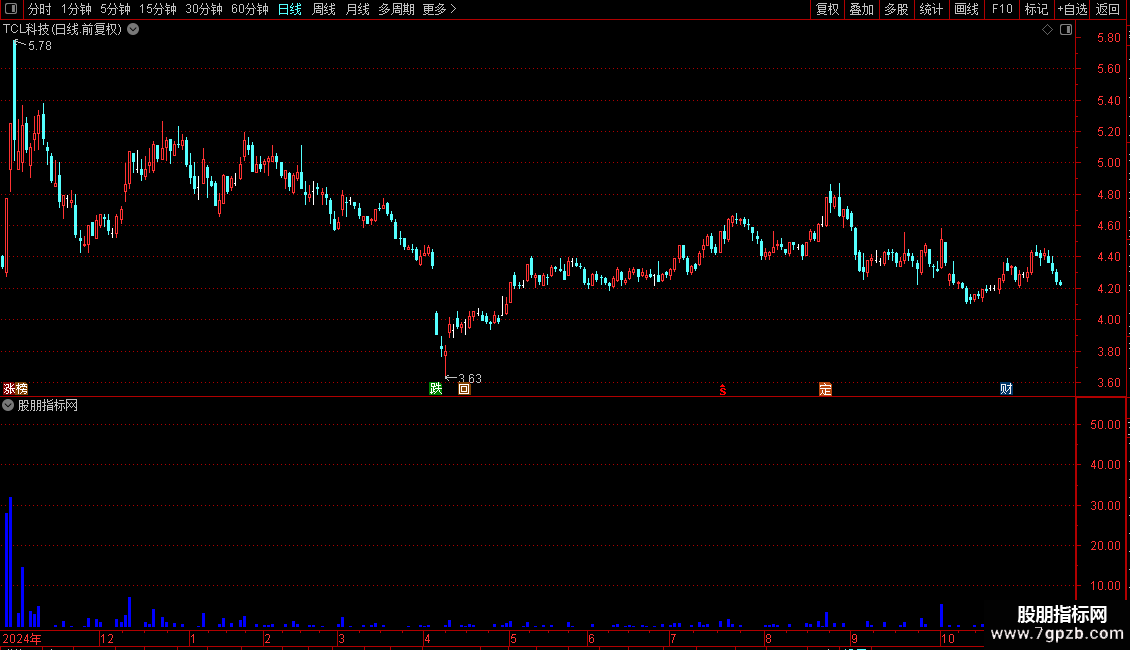Click the 3.63 low price label

pos(470,378)
